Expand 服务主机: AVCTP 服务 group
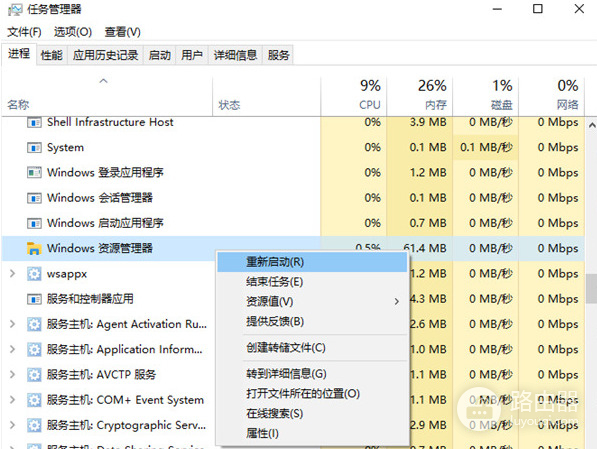 tap(12, 375)
